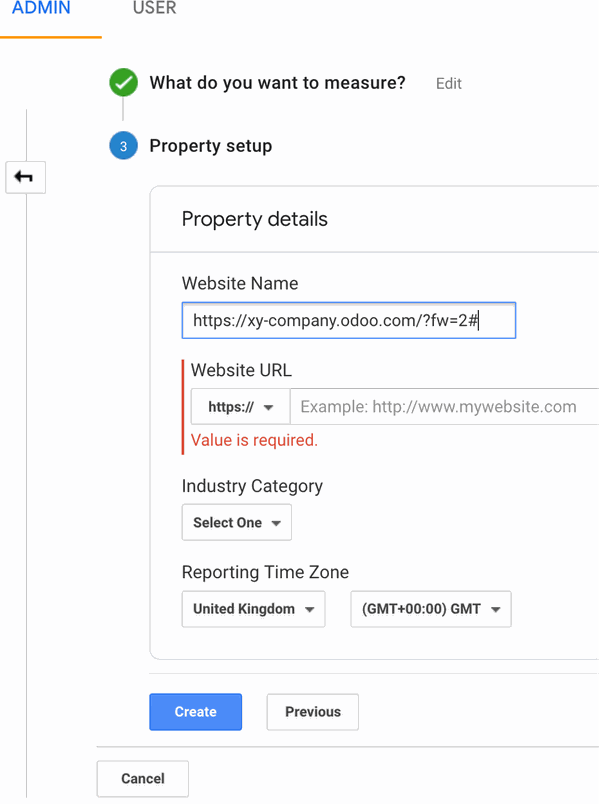Click the Edit link beside the first step
600x804 pixels.
449,84
